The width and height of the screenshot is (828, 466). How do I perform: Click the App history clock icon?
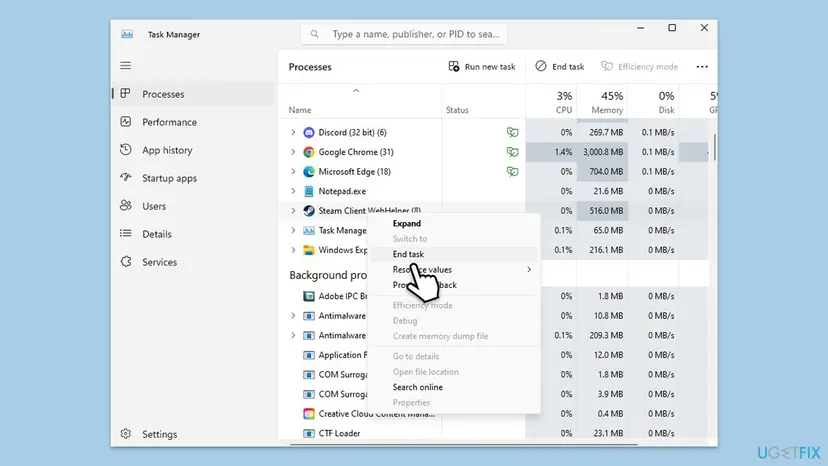[x=125, y=150]
